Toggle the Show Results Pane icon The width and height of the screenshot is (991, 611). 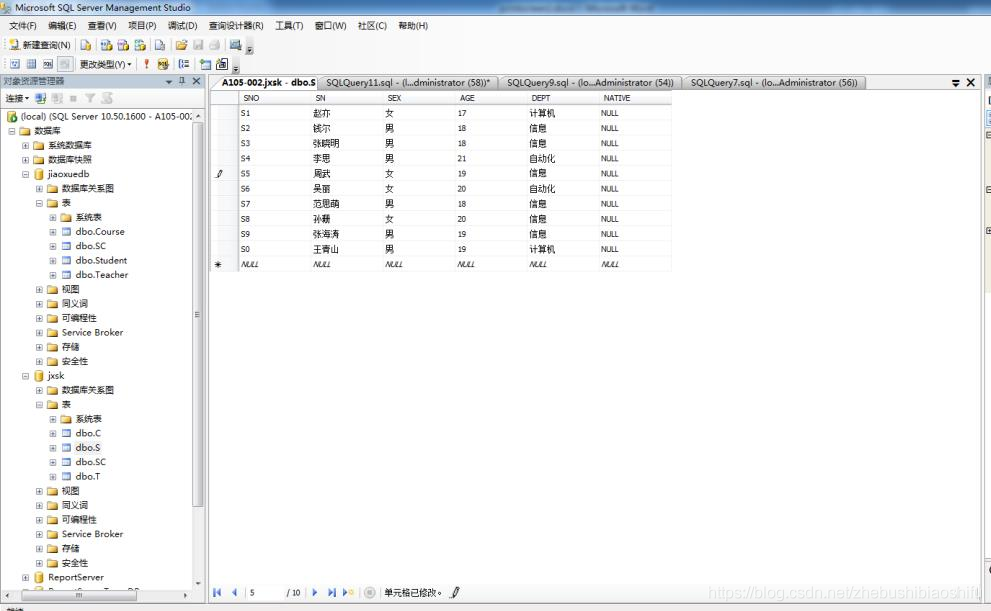[x=64, y=64]
